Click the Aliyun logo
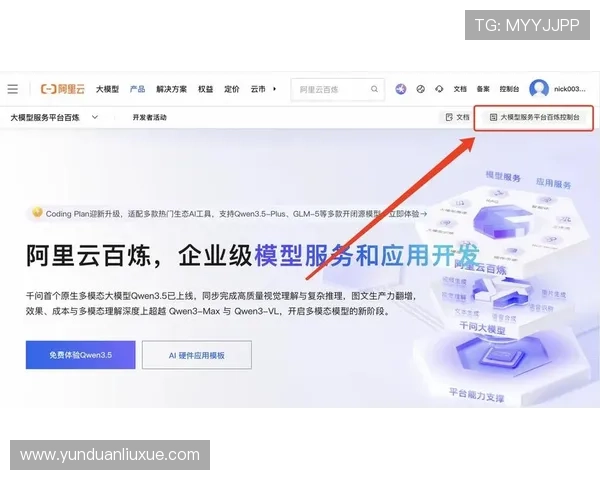Screen dimensions: 600x480 point(63,89)
